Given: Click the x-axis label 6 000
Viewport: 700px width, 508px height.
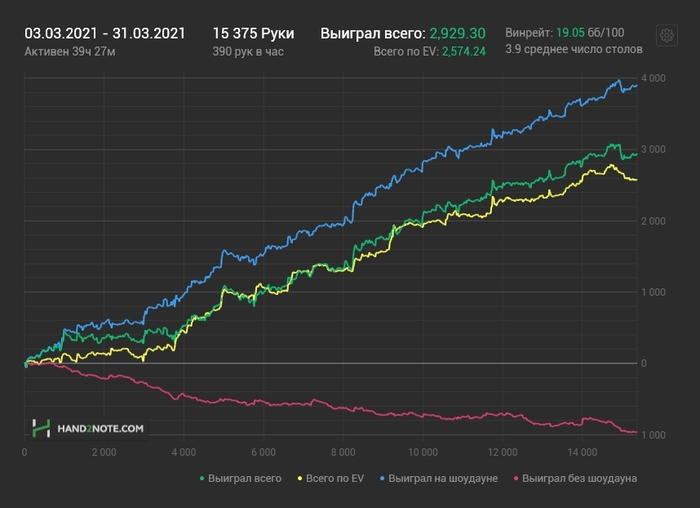Looking at the screenshot, I should 263,452.
